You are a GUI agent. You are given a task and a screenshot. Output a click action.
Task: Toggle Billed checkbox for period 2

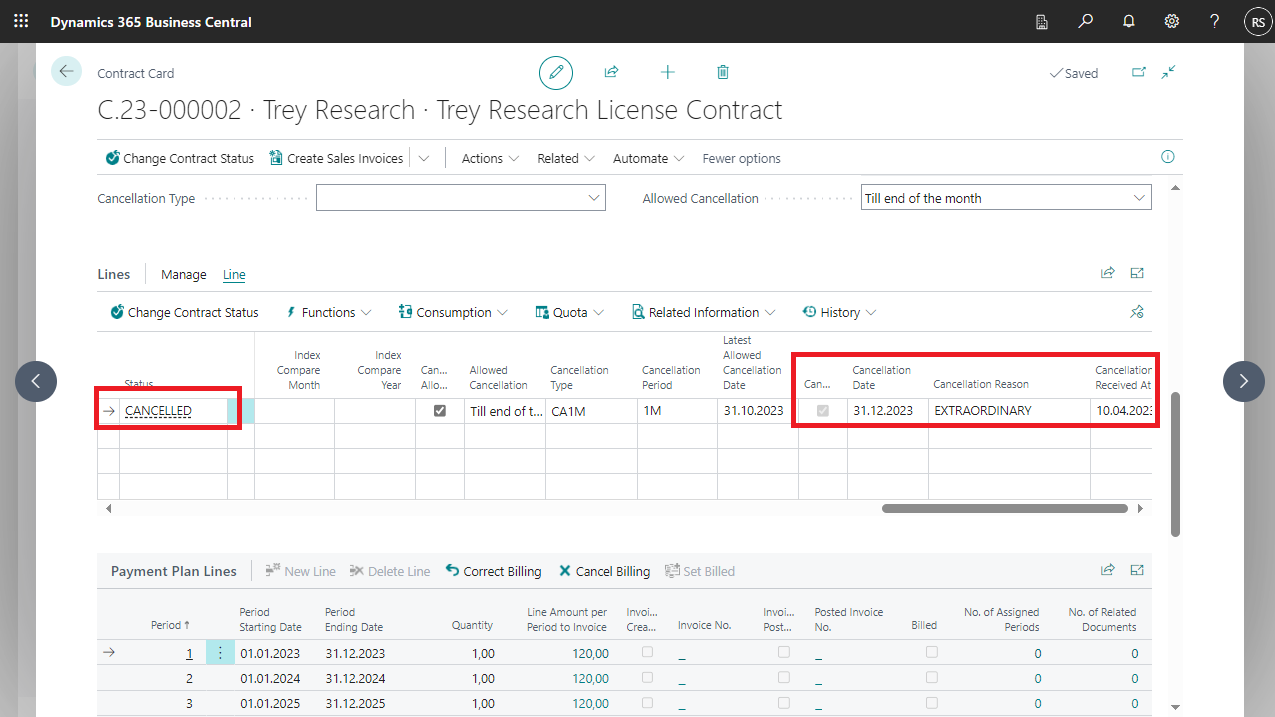coord(931,677)
